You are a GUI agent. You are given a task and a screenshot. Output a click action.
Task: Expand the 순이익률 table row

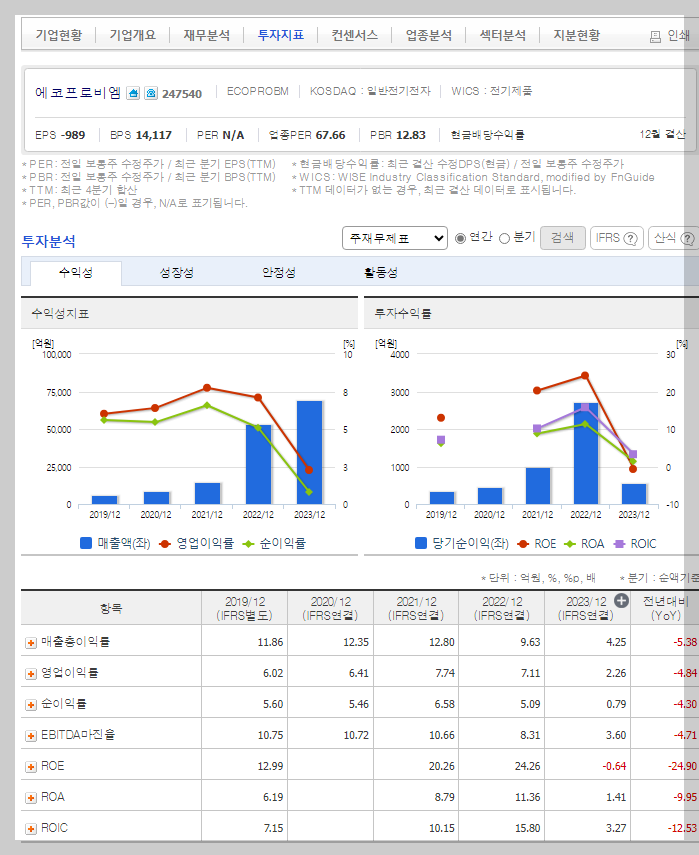pos(31,705)
